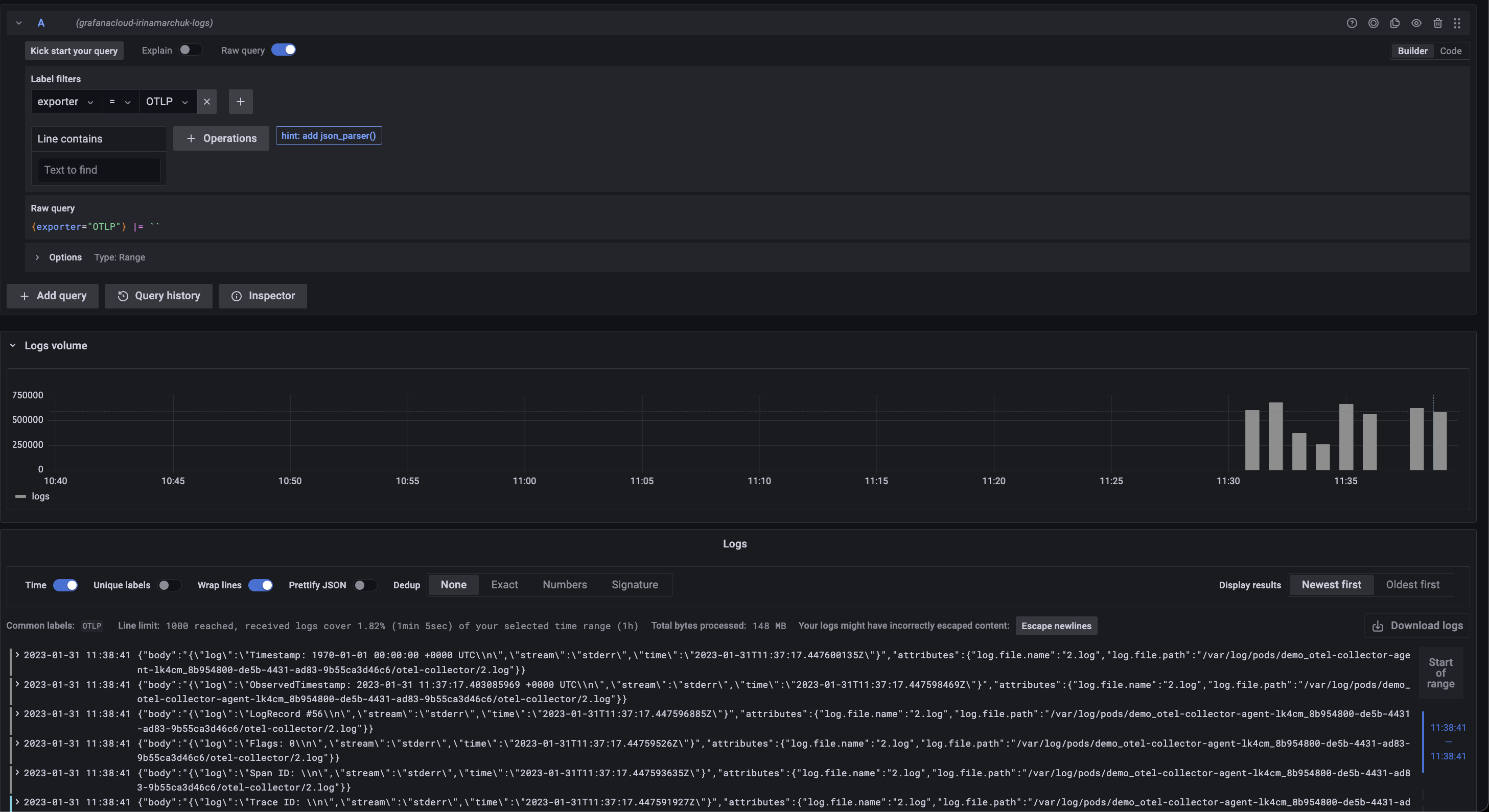Set Dedup to Numbers

(565, 584)
